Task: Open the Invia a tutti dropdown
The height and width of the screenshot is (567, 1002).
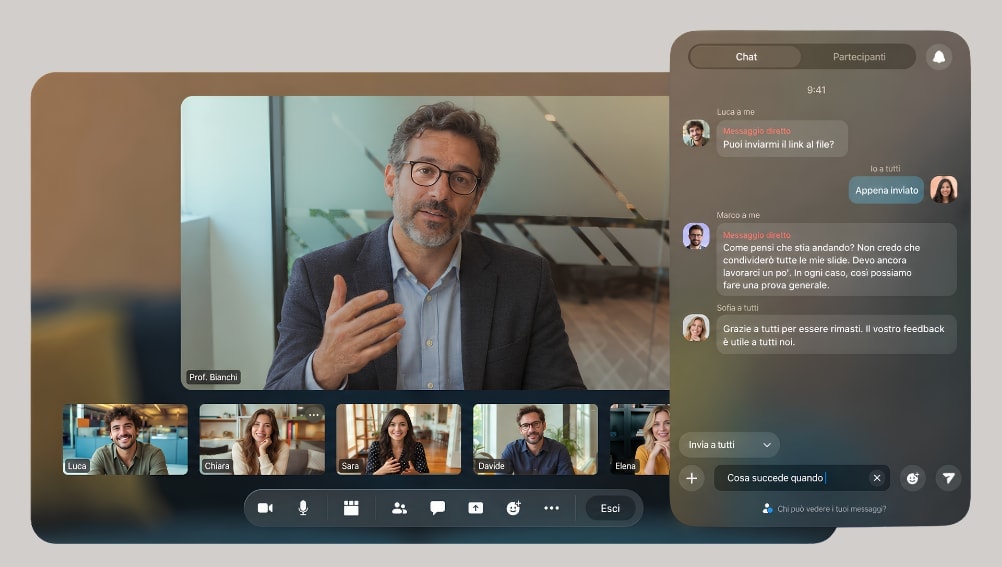Action: coord(729,445)
